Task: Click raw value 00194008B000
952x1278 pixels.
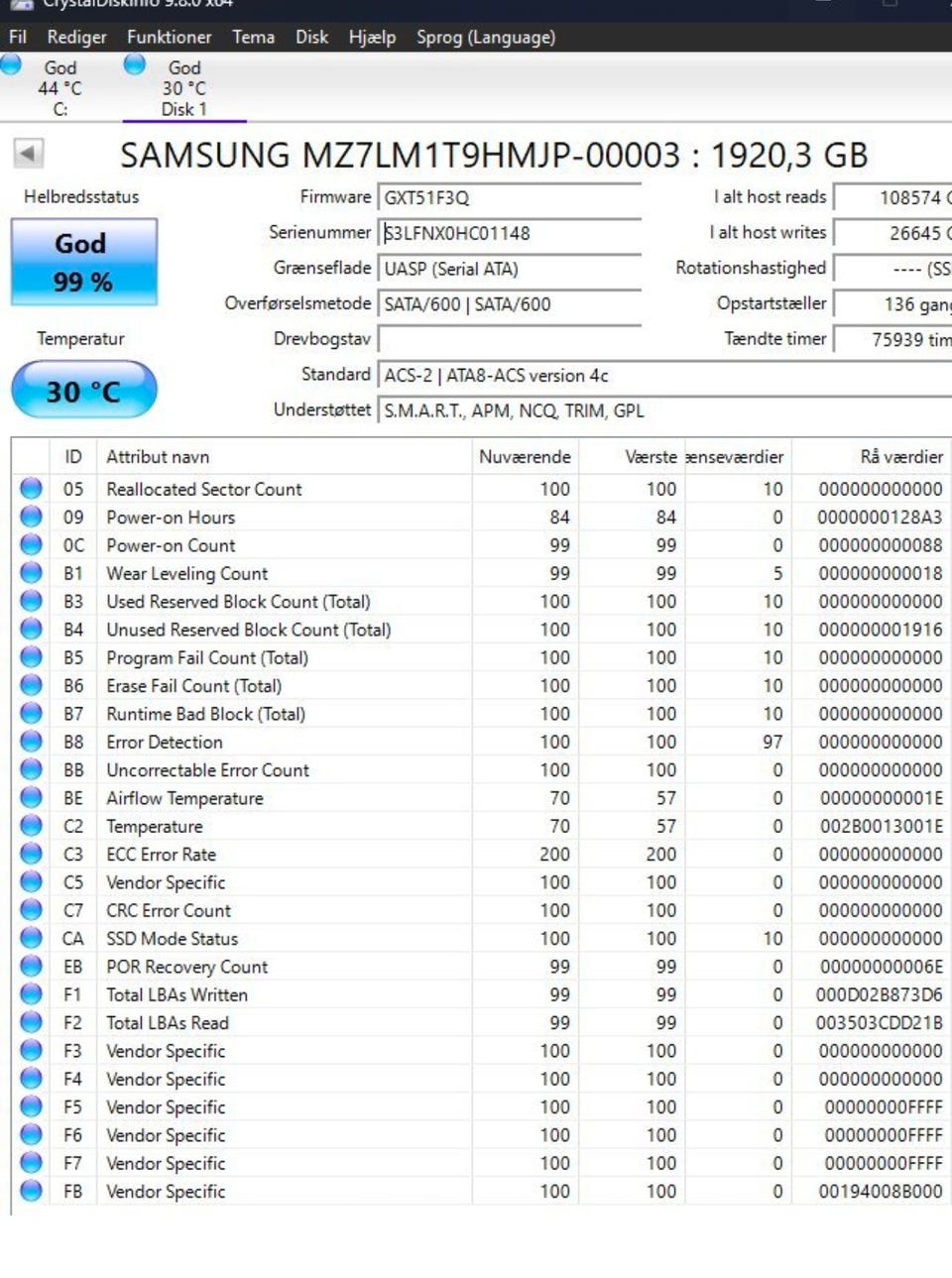Action: click(880, 1191)
